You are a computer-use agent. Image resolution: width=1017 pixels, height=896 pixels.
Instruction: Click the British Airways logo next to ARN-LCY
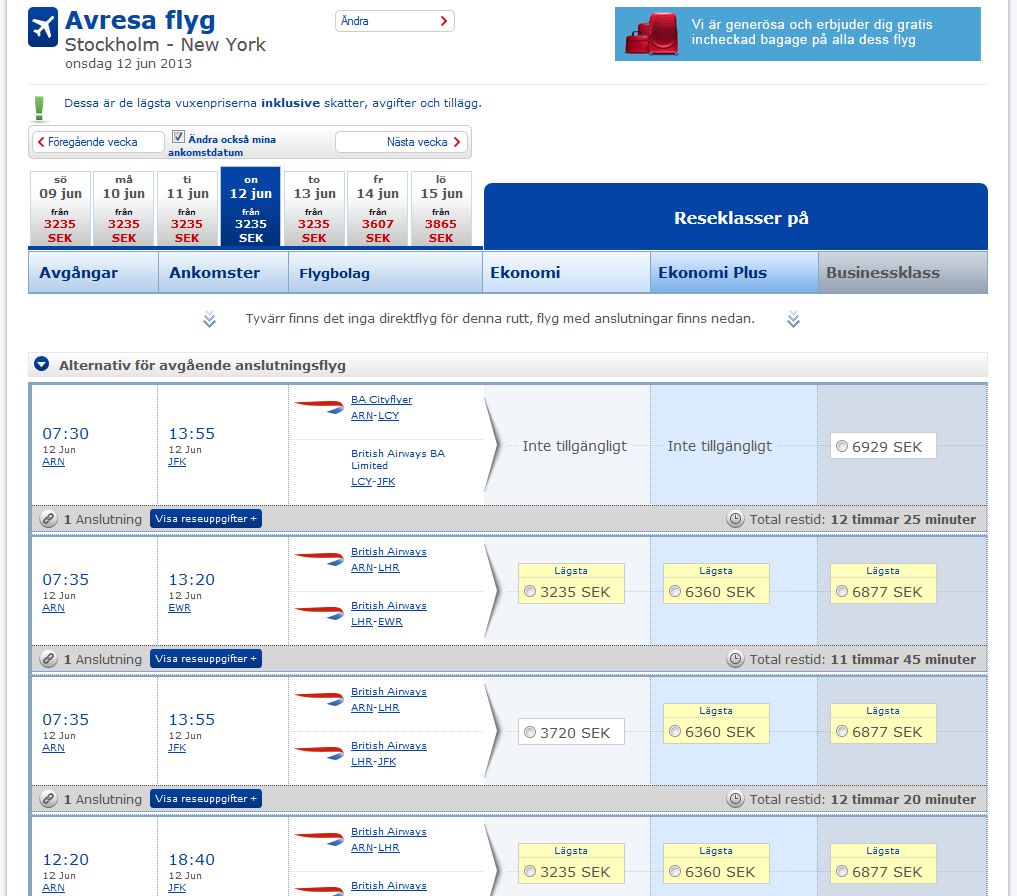pos(319,407)
